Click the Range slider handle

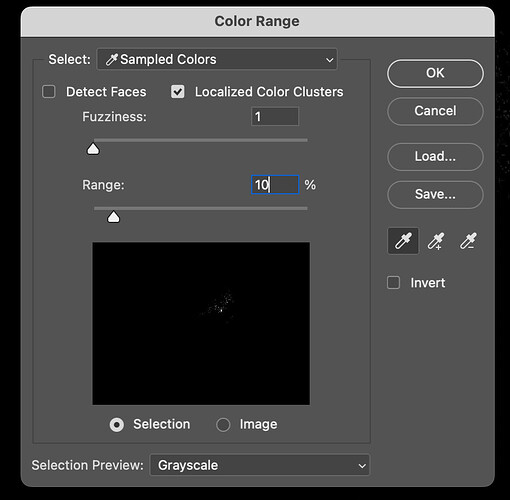[x=113, y=217]
